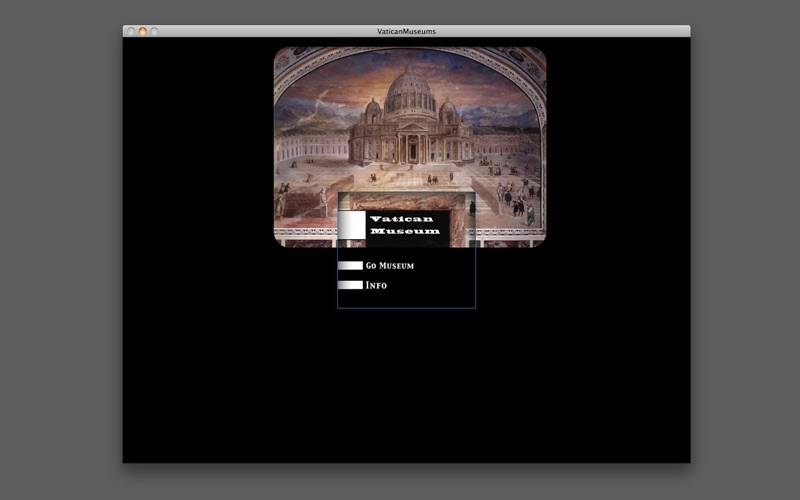The image size is (800, 500).
Task: Click the Vatican Museum title banner
Action: tap(407, 224)
